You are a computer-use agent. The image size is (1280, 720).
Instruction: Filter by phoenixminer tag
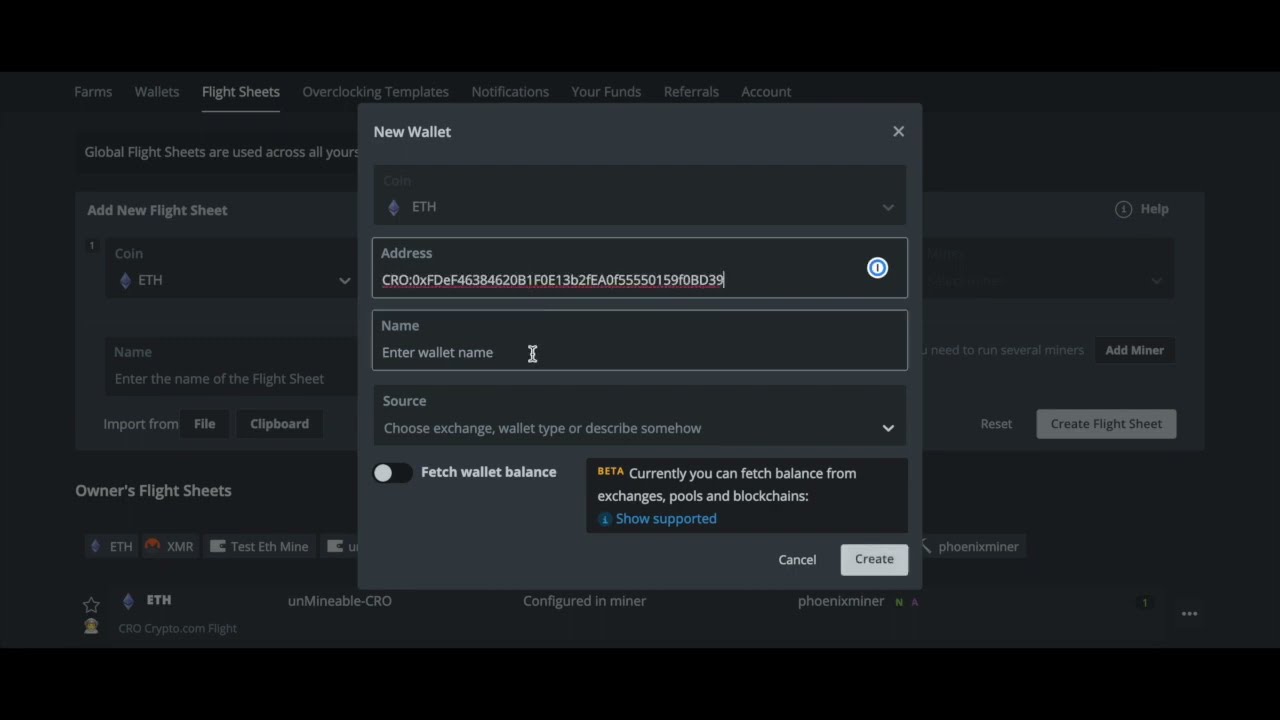pos(969,546)
